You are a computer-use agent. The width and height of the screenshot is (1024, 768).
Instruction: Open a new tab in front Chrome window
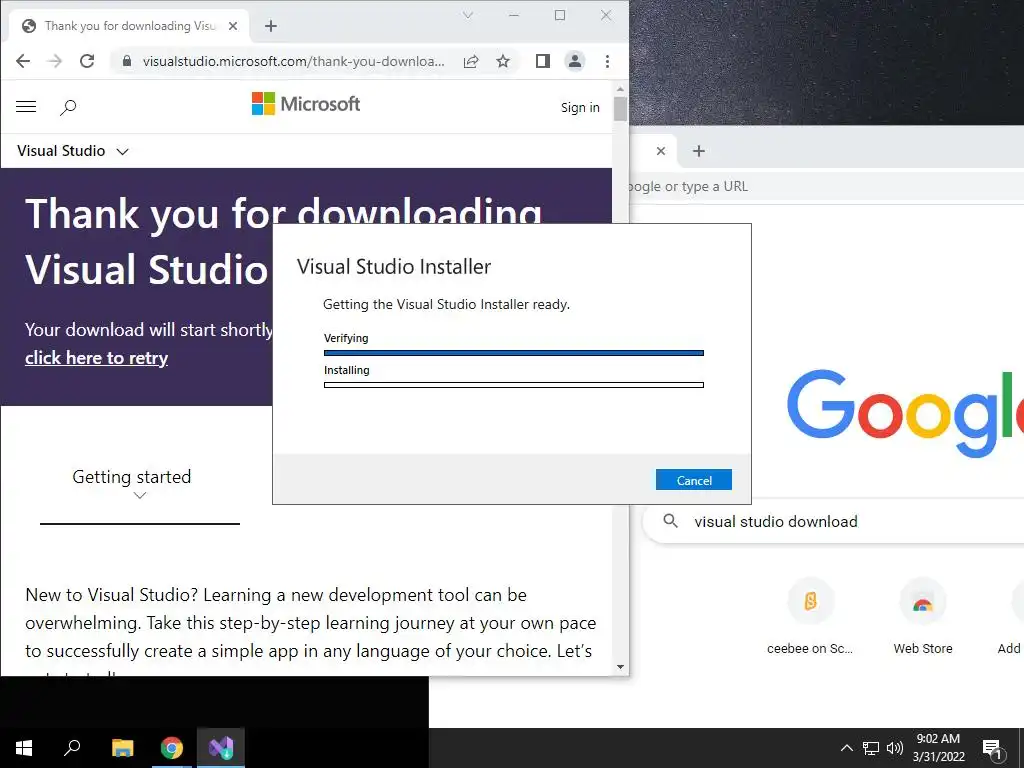pyautogui.click(x=270, y=26)
